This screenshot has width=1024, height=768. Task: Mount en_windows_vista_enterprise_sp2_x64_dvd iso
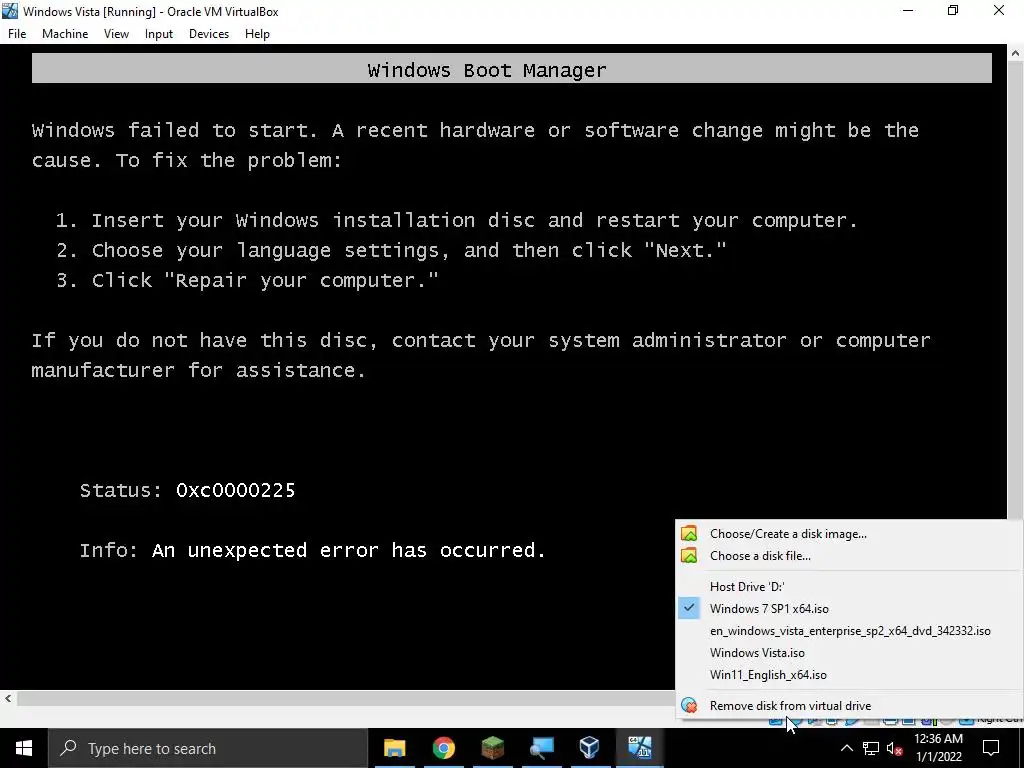849,631
